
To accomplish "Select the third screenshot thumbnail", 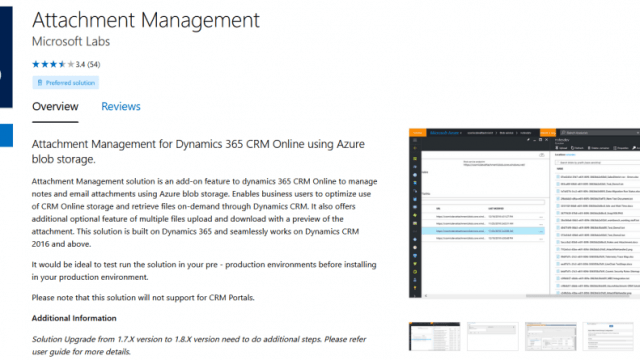I will 551,336.
